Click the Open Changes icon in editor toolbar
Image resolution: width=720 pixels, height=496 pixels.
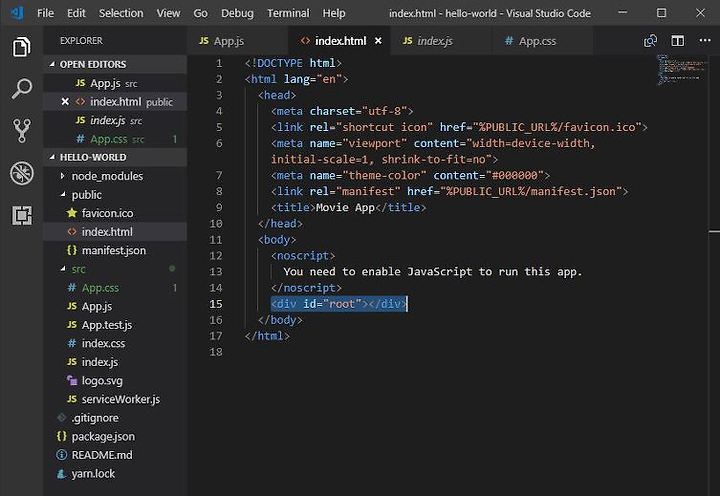point(650,41)
